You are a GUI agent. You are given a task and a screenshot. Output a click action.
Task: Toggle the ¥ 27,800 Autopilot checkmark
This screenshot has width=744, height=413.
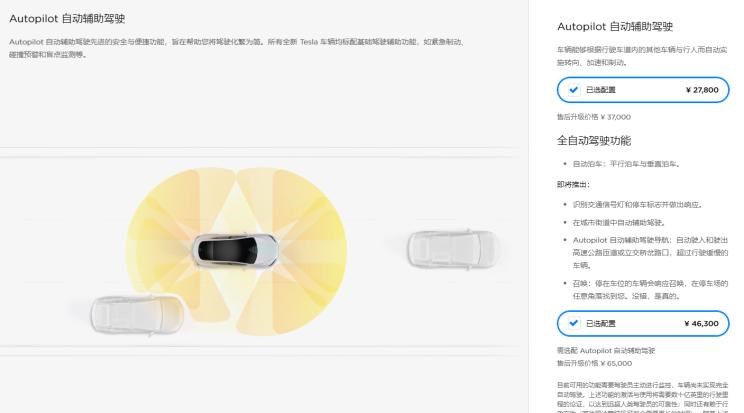[574, 90]
